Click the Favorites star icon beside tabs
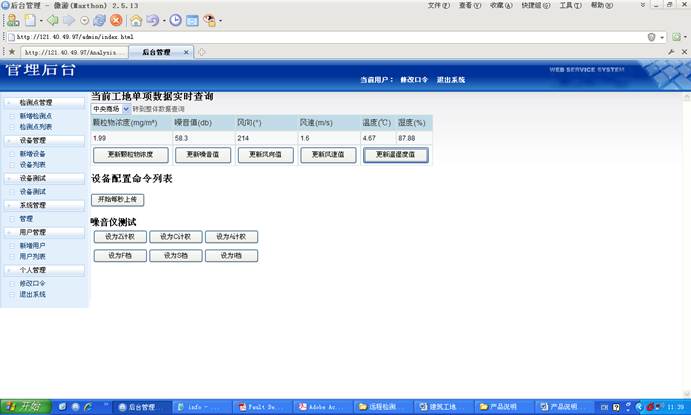Viewport: 691px width, 415px height. point(10,52)
